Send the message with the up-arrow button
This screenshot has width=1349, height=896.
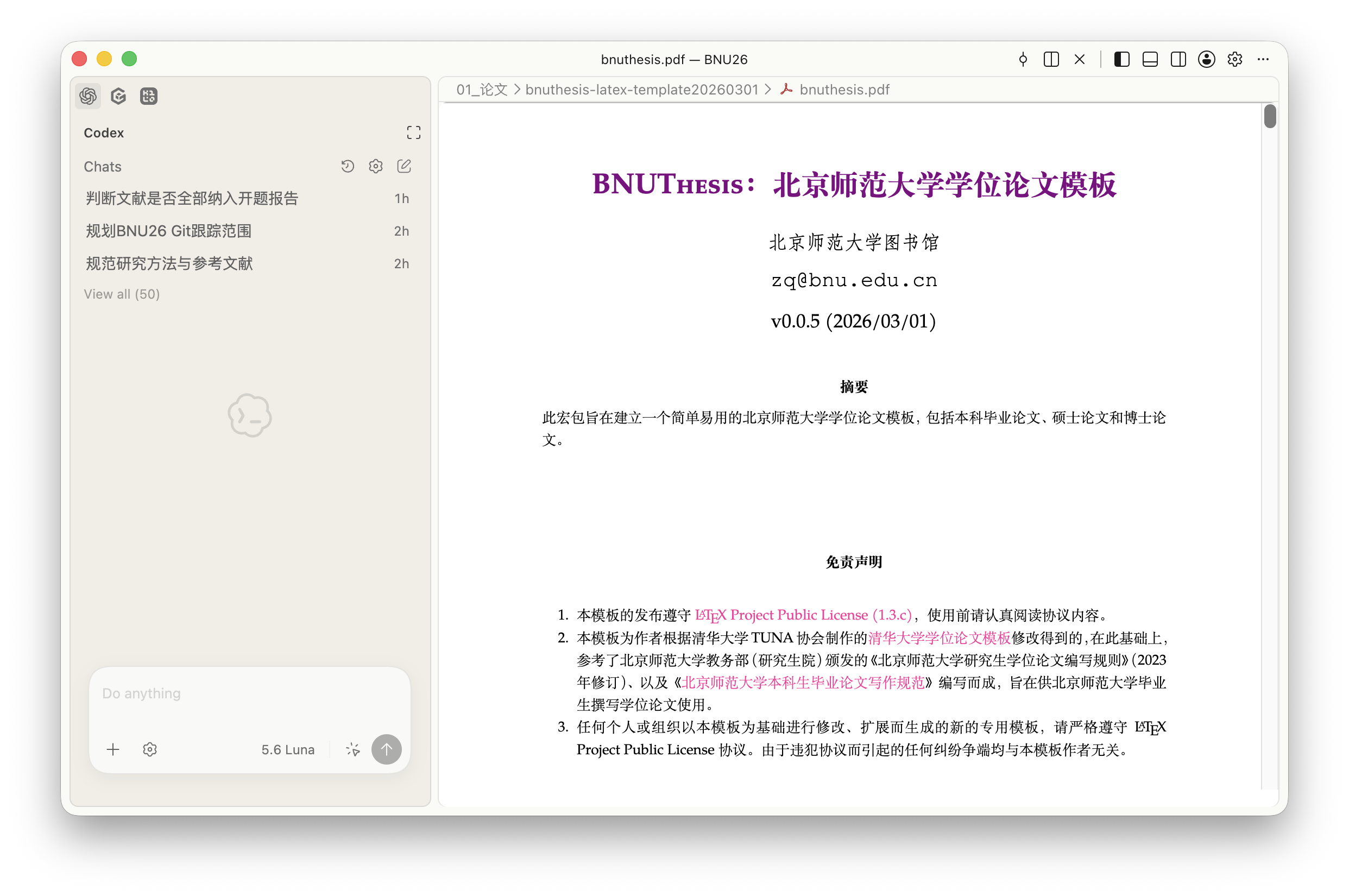386,749
